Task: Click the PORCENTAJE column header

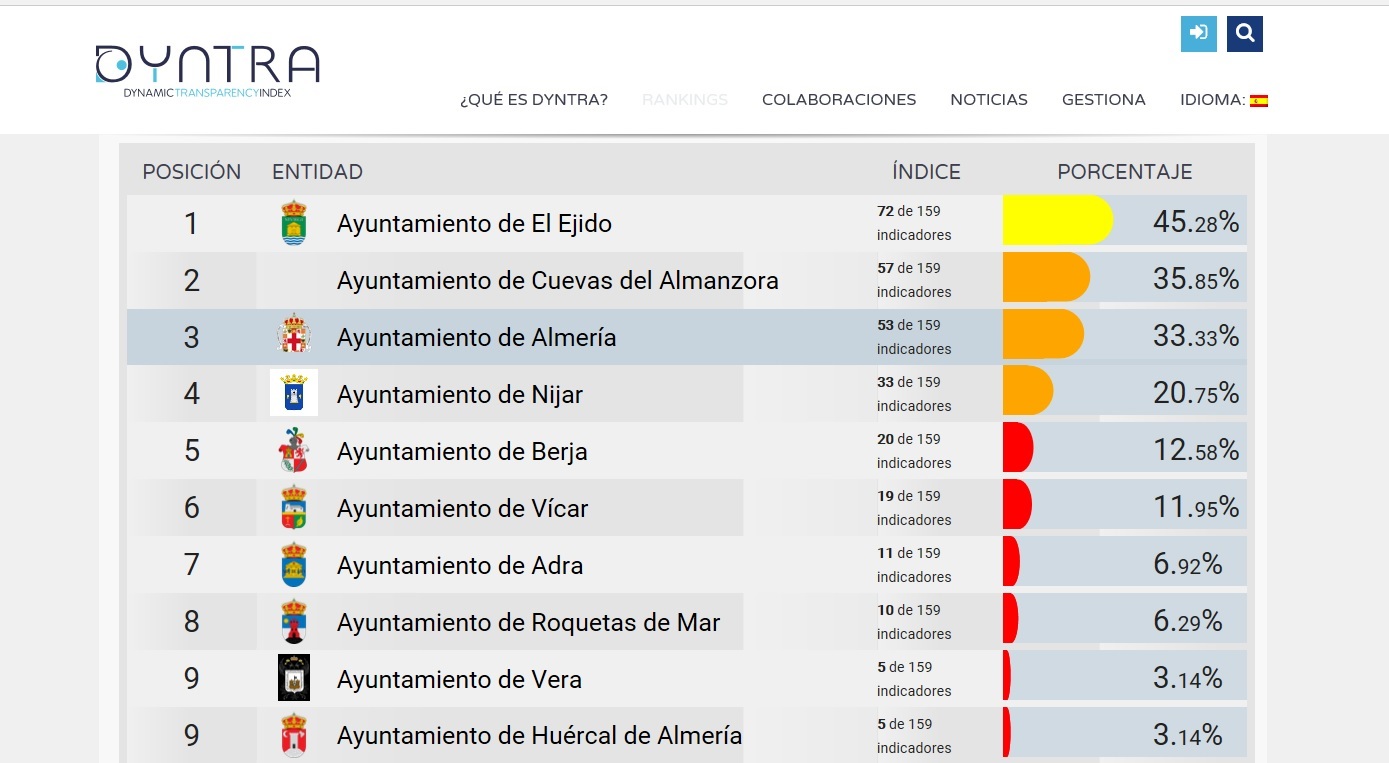Action: point(1125,172)
